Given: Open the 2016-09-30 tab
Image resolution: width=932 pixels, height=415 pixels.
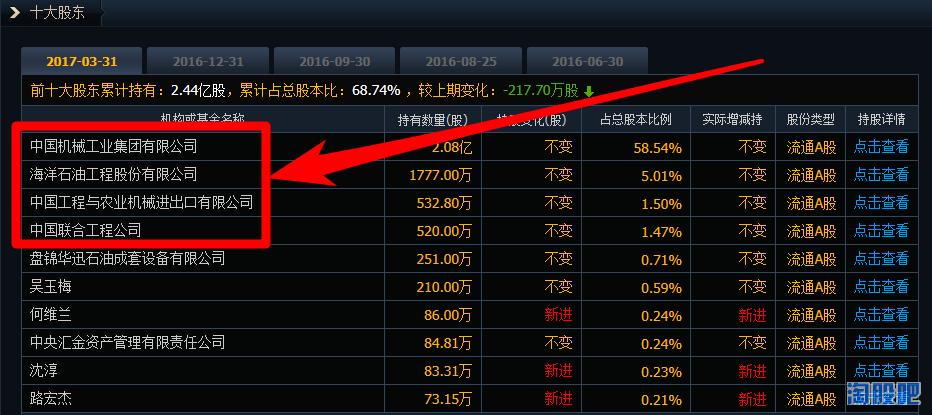Looking at the screenshot, I should pyautogui.click(x=335, y=61).
